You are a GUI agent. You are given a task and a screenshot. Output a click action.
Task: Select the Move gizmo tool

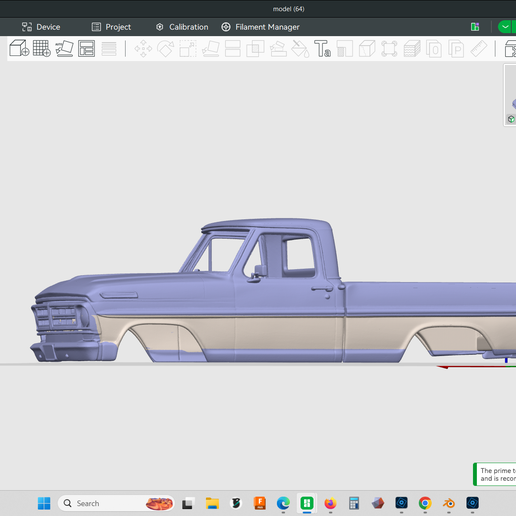pos(143,49)
